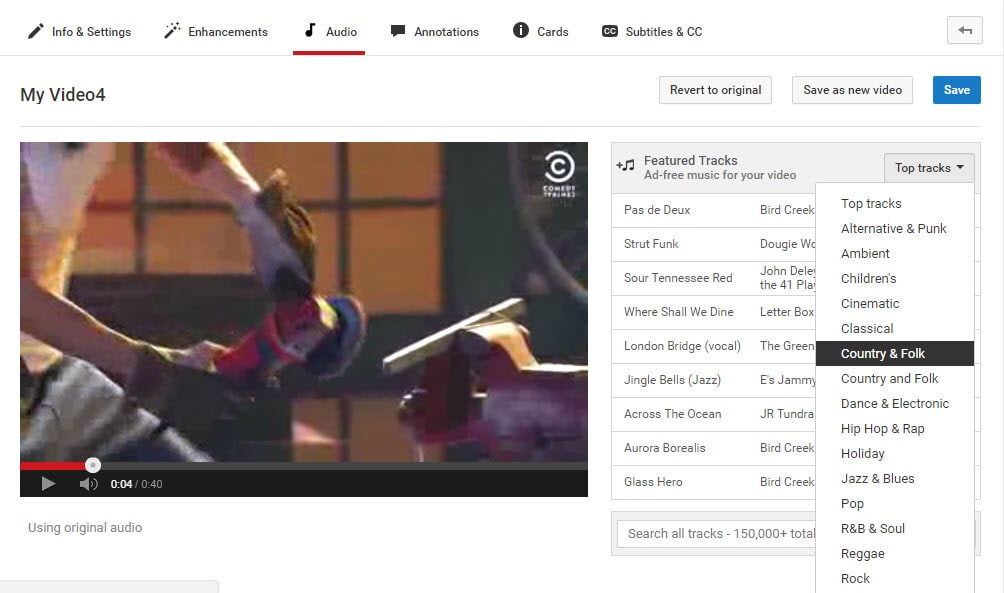Screen dimensions: 1004x593
Task: Click the Annotations speech bubble icon
Action: [397, 31]
